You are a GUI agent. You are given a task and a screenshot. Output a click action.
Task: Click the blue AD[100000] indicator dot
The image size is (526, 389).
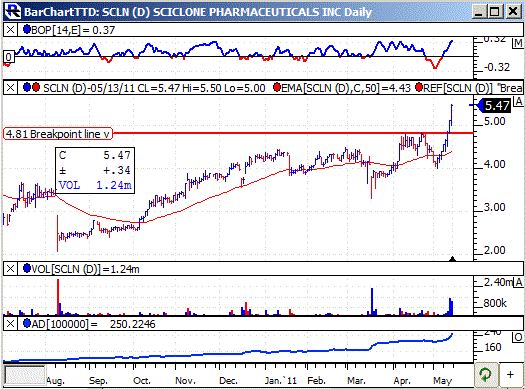coord(27,323)
